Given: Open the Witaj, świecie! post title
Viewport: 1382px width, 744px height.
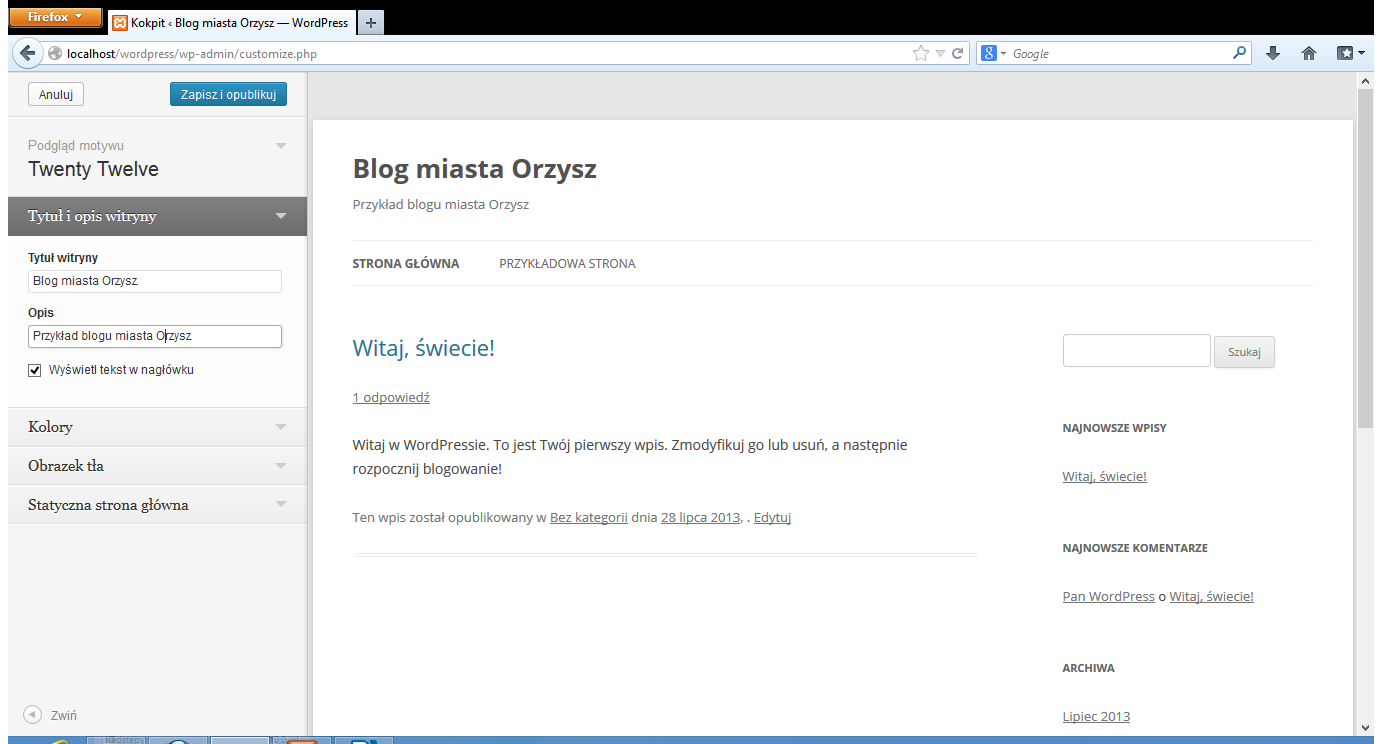Looking at the screenshot, I should pyautogui.click(x=424, y=348).
